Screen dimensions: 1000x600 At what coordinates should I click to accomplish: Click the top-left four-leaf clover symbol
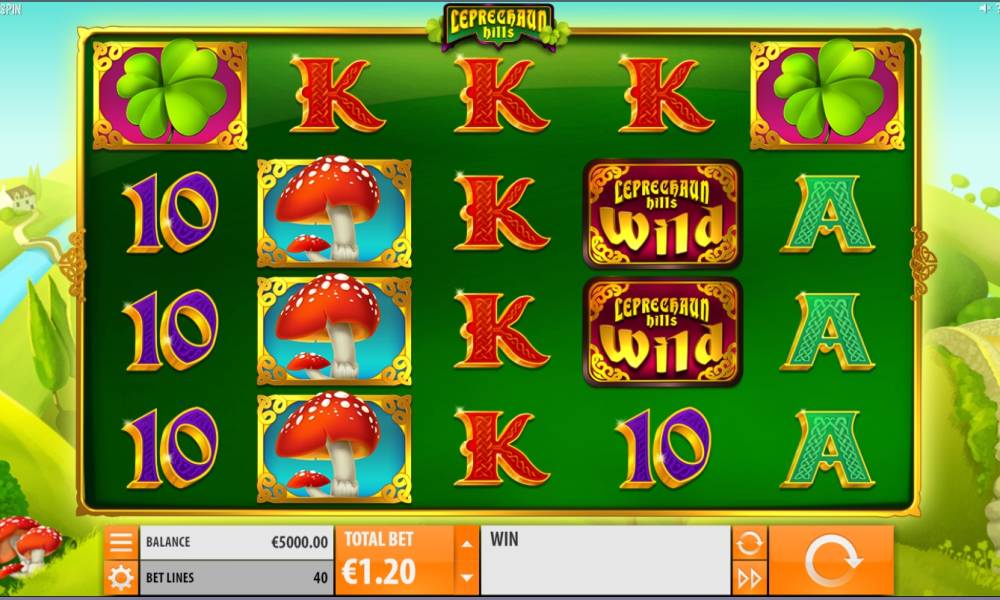click(170, 94)
